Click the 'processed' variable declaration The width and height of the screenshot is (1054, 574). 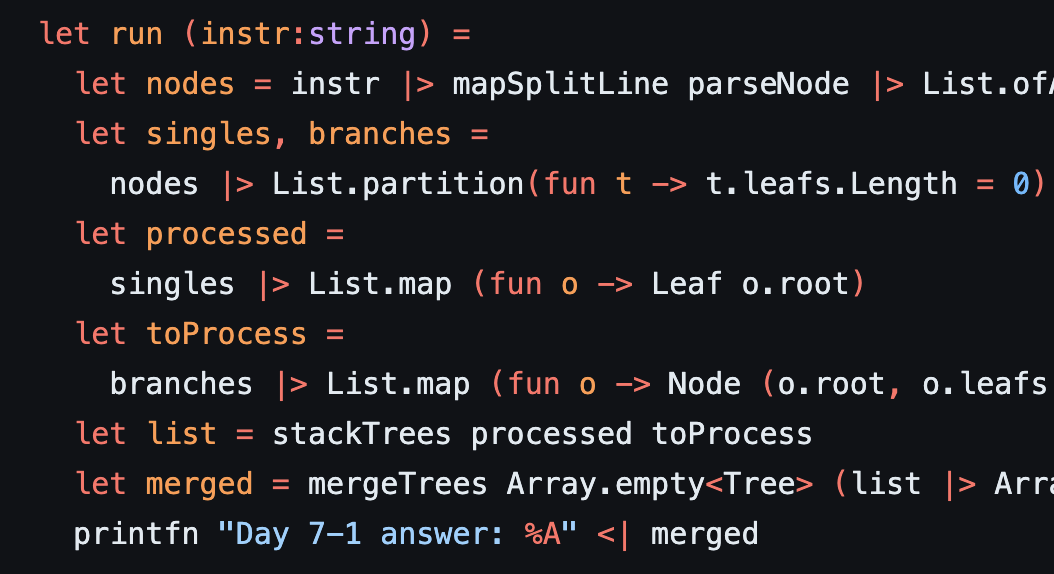227,235
